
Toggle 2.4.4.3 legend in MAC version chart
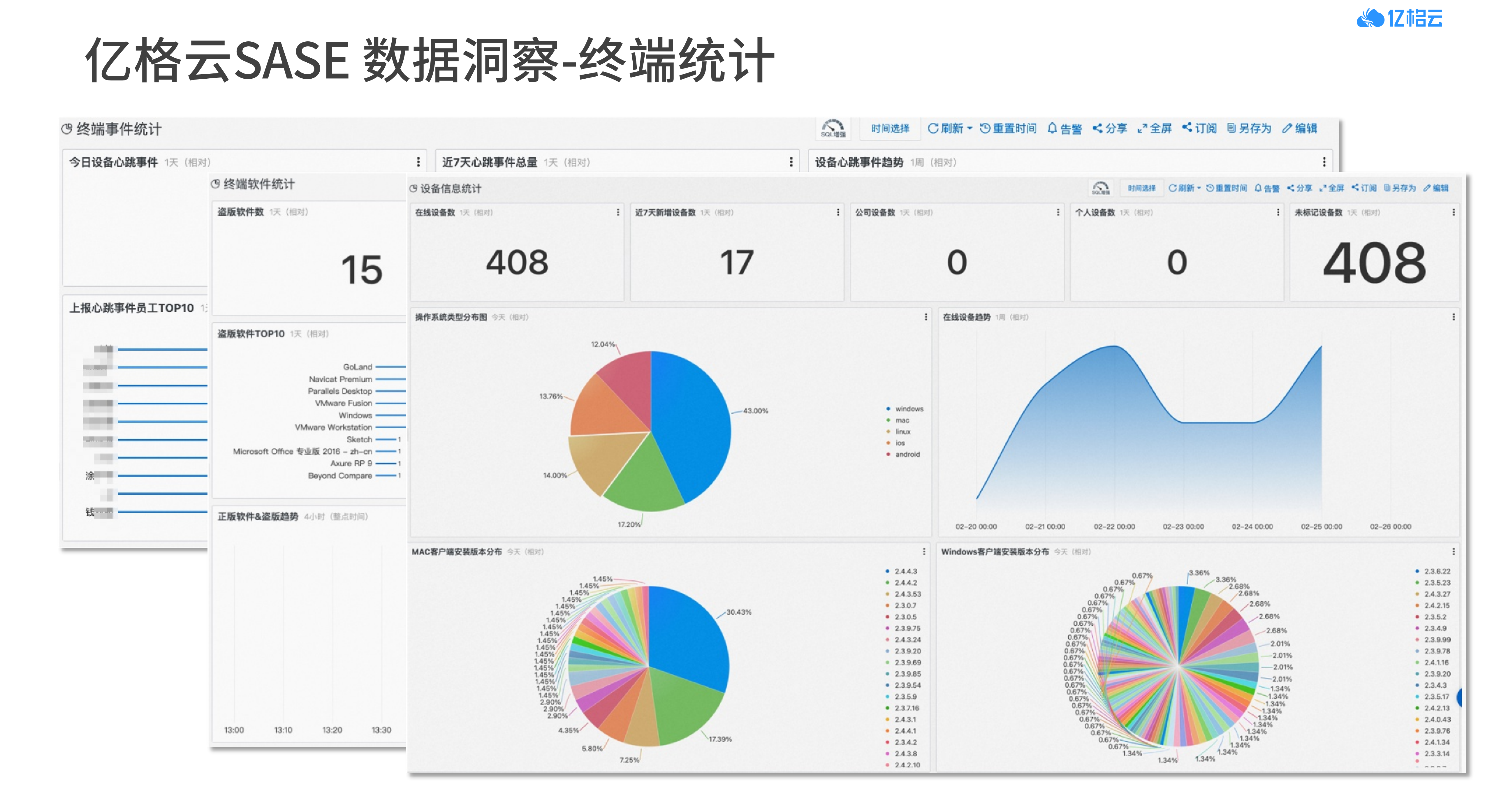point(905,572)
